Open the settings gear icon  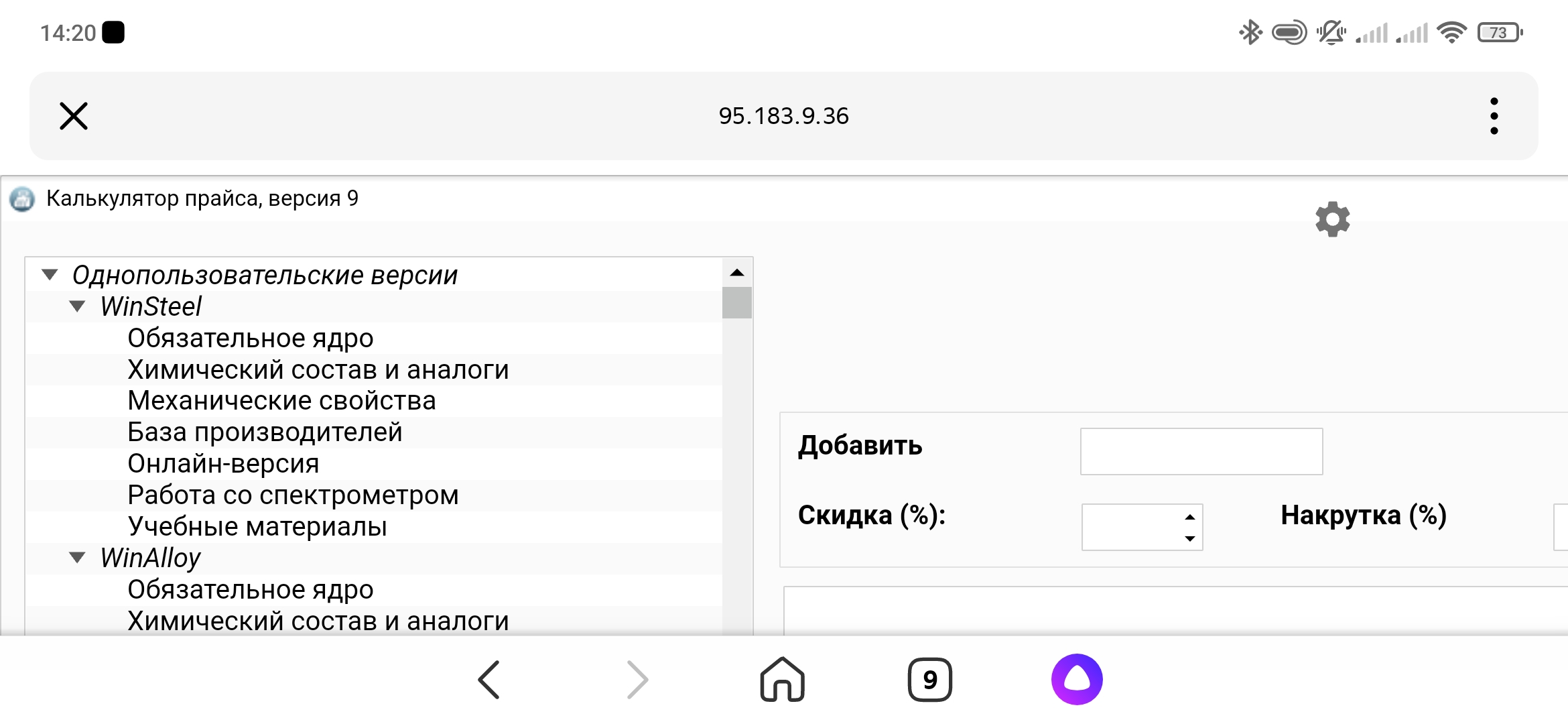(x=1332, y=219)
